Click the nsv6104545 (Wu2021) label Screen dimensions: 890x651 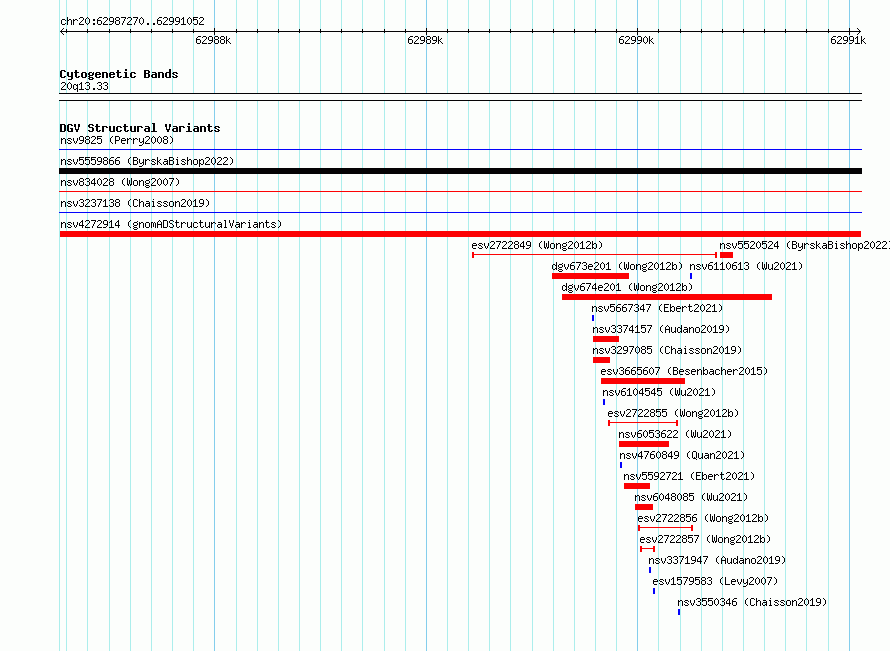pyautogui.click(x=659, y=392)
